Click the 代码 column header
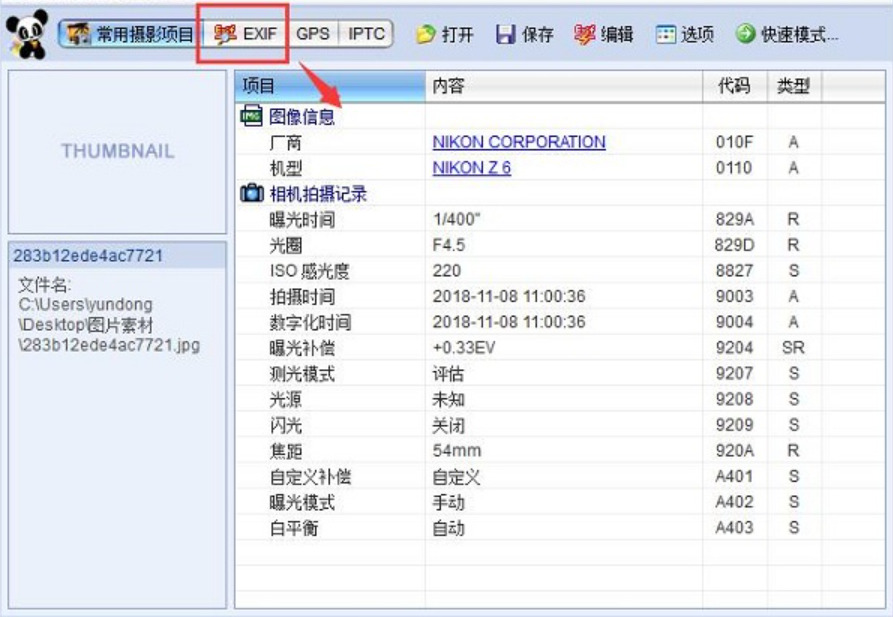This screenshot has height=617, width=893. click(735, 86)
